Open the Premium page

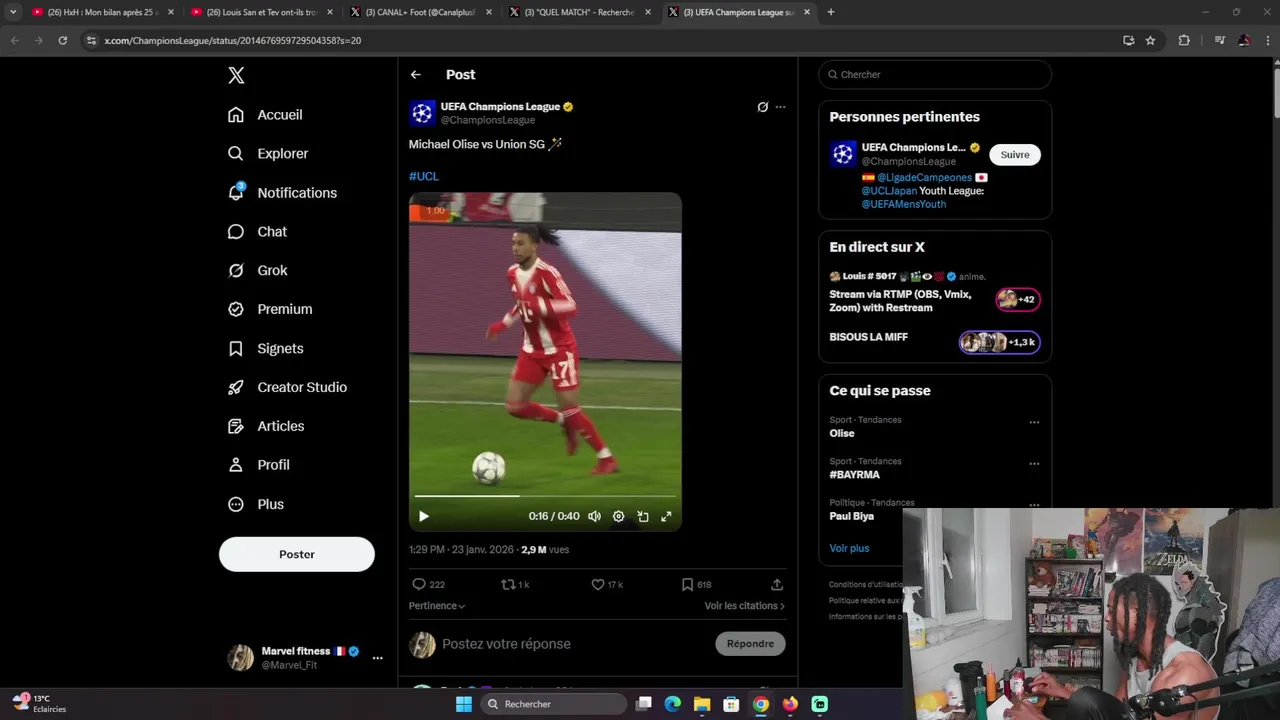270,309
